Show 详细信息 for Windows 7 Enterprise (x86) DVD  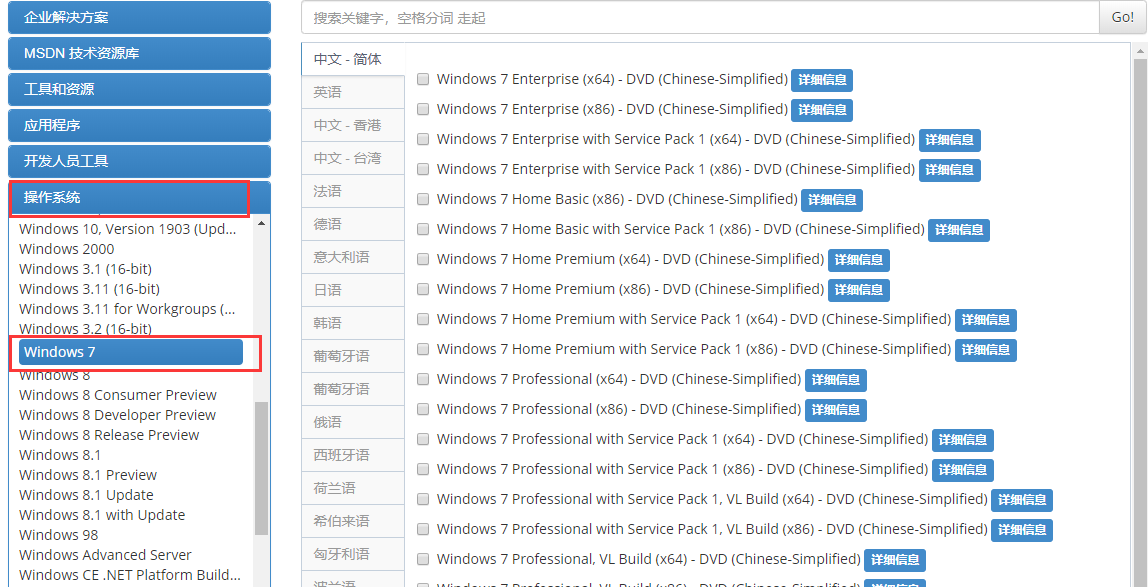click(822, 110)
